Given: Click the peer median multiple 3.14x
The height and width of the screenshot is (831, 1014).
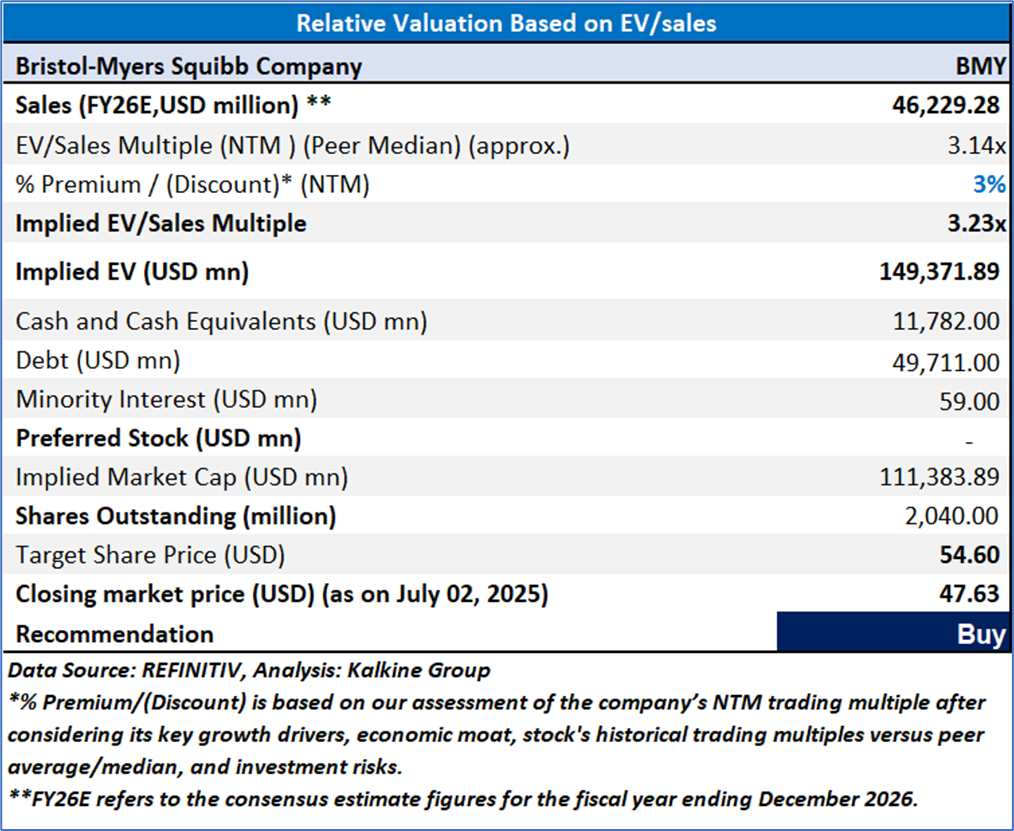Looking at the screenshot, I should pos(976,145).
